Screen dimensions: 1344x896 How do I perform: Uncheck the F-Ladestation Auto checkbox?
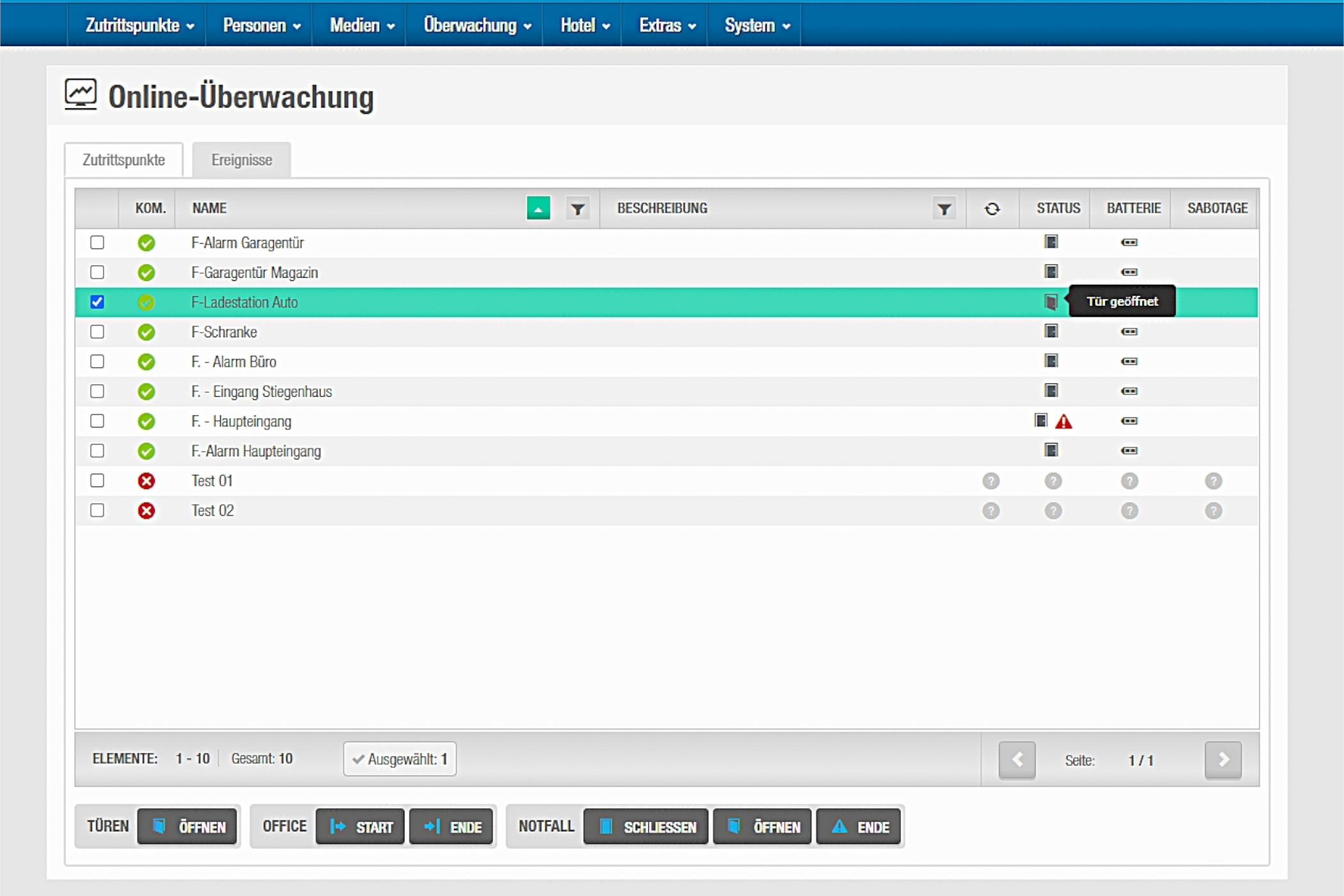(x=97, y=302)
